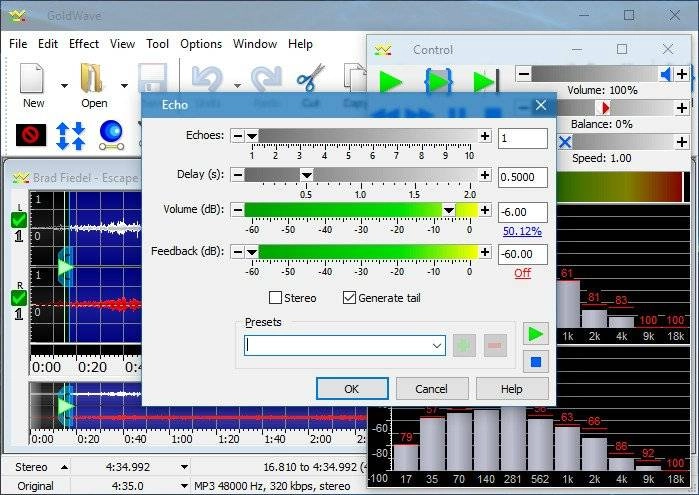Click the blue speaker volume icon
Screen dimensions: 699x495
(x=666, y=74)
